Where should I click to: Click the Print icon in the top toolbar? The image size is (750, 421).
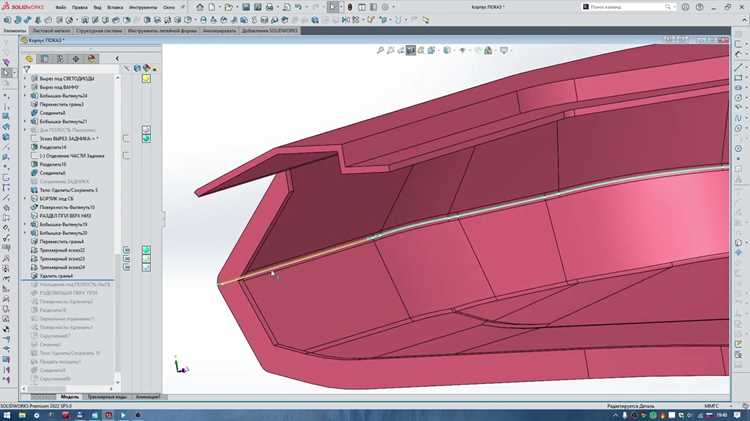click(270, 7)
